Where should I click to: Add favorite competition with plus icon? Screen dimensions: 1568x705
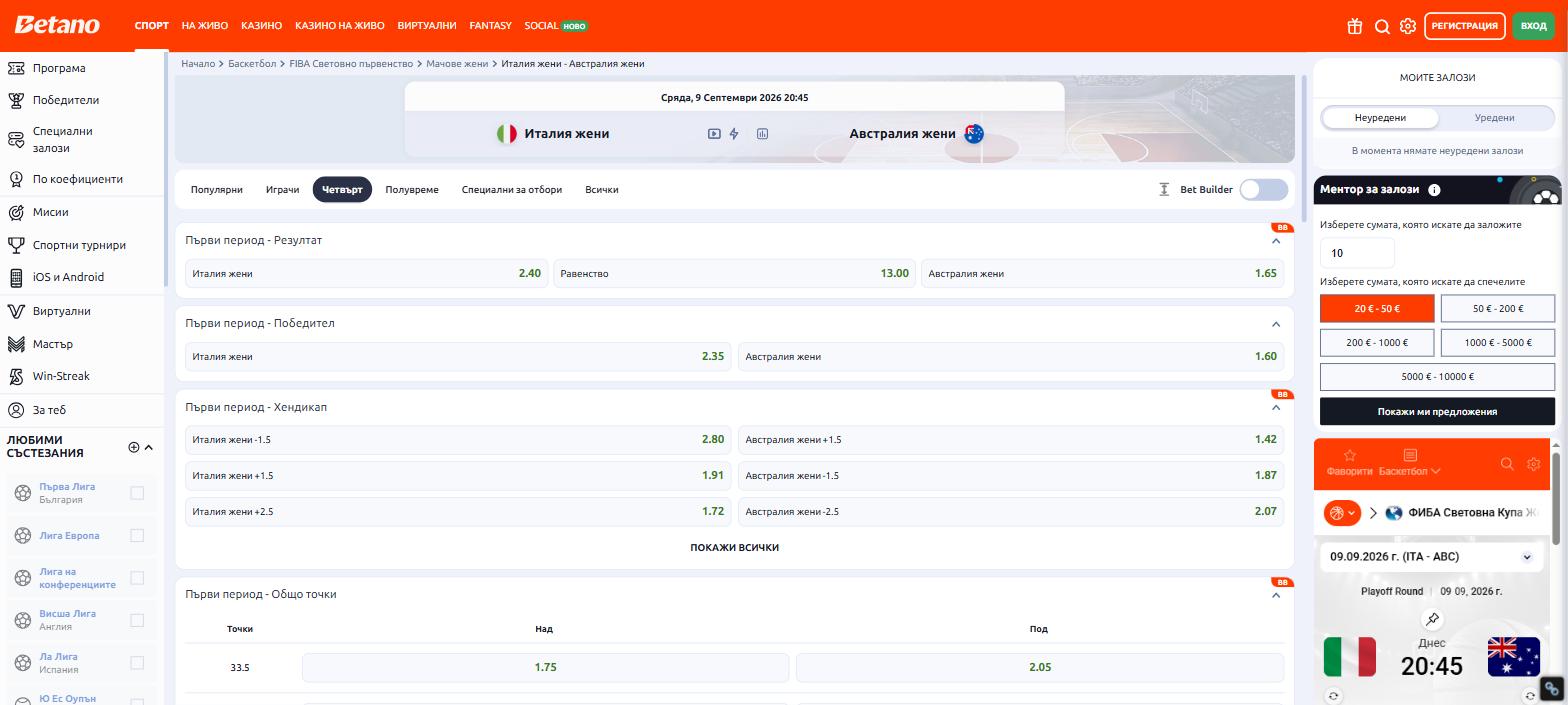pyautogui.click(x=133, y=447)
